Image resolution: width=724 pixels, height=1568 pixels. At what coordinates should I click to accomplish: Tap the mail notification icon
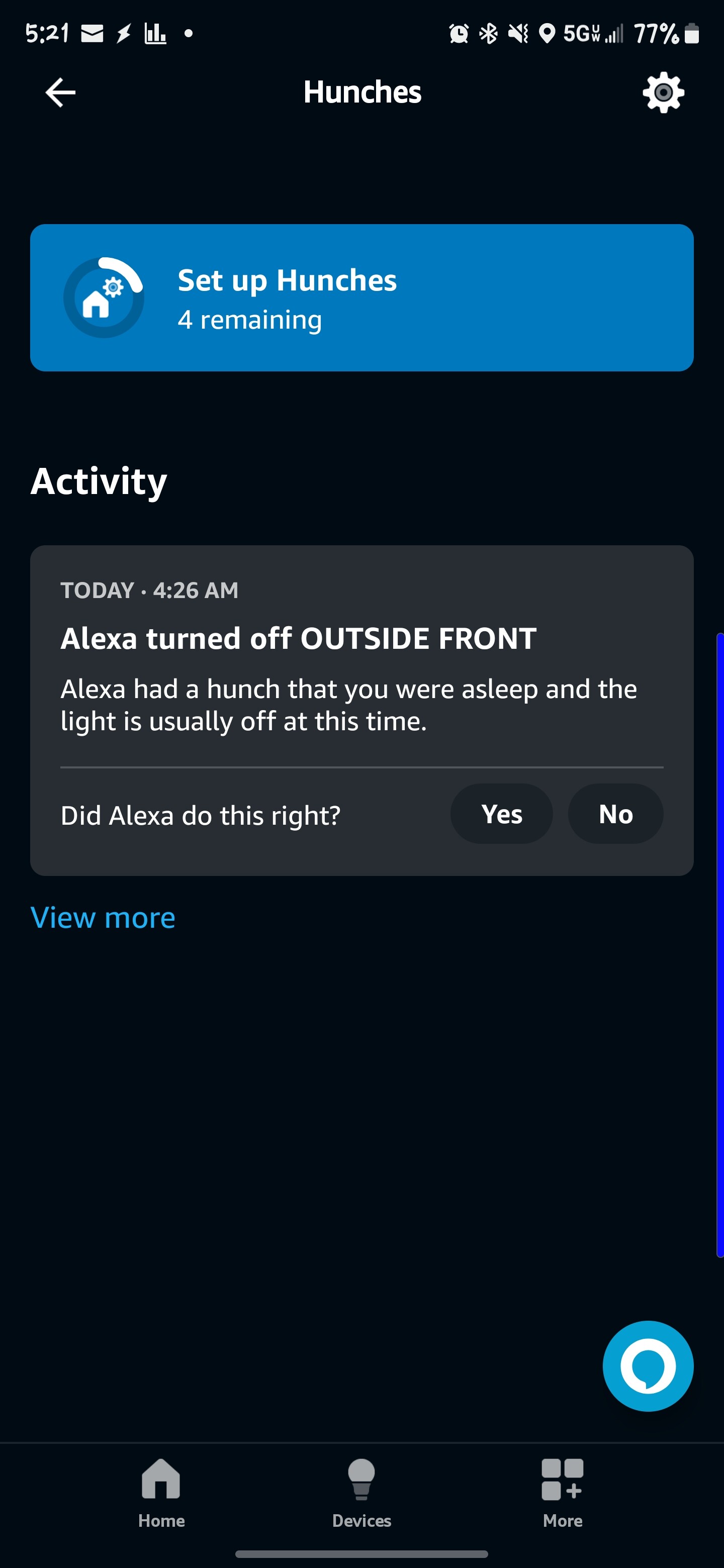[92, 34]
